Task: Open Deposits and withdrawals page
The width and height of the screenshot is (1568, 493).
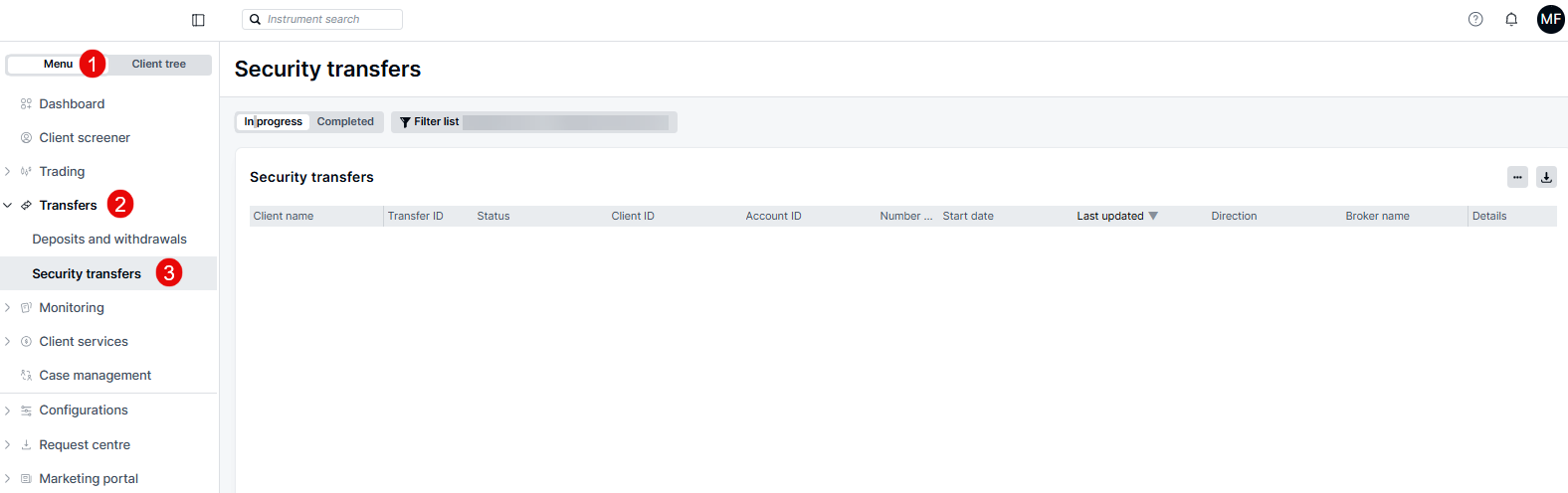Action: pos(109,239)
